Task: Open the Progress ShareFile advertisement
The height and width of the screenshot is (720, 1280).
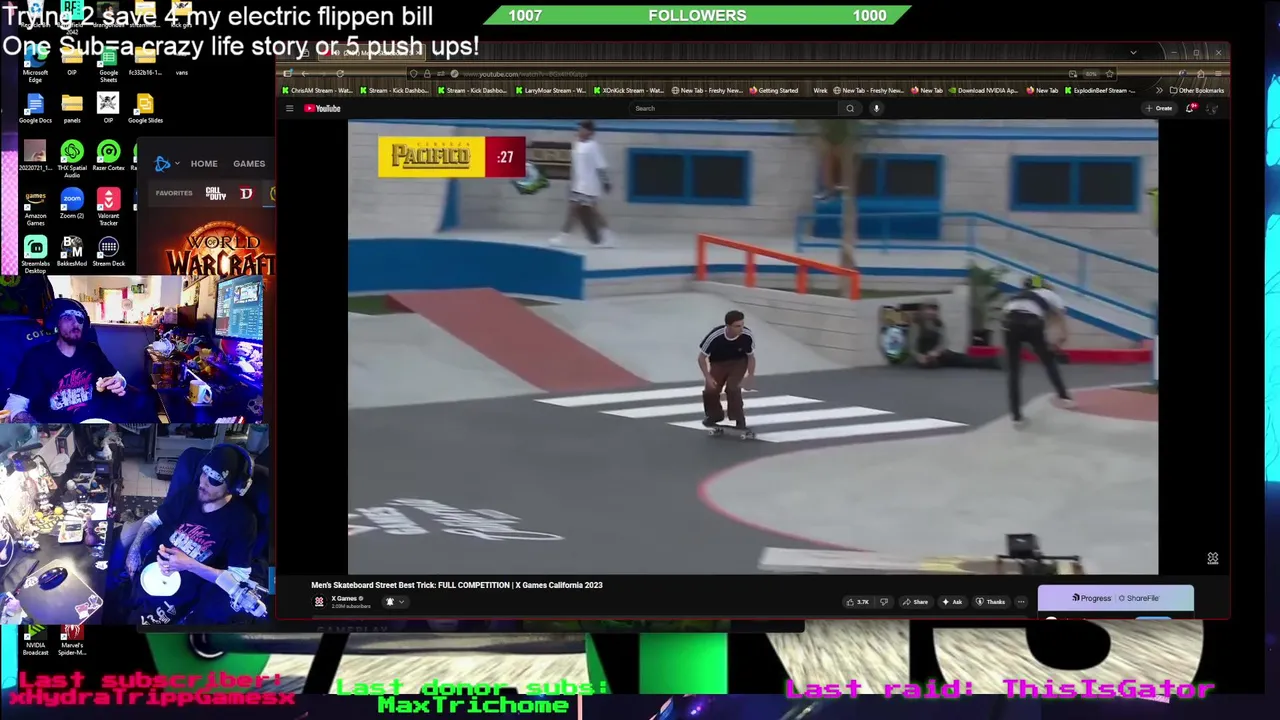Action: 1115,598
